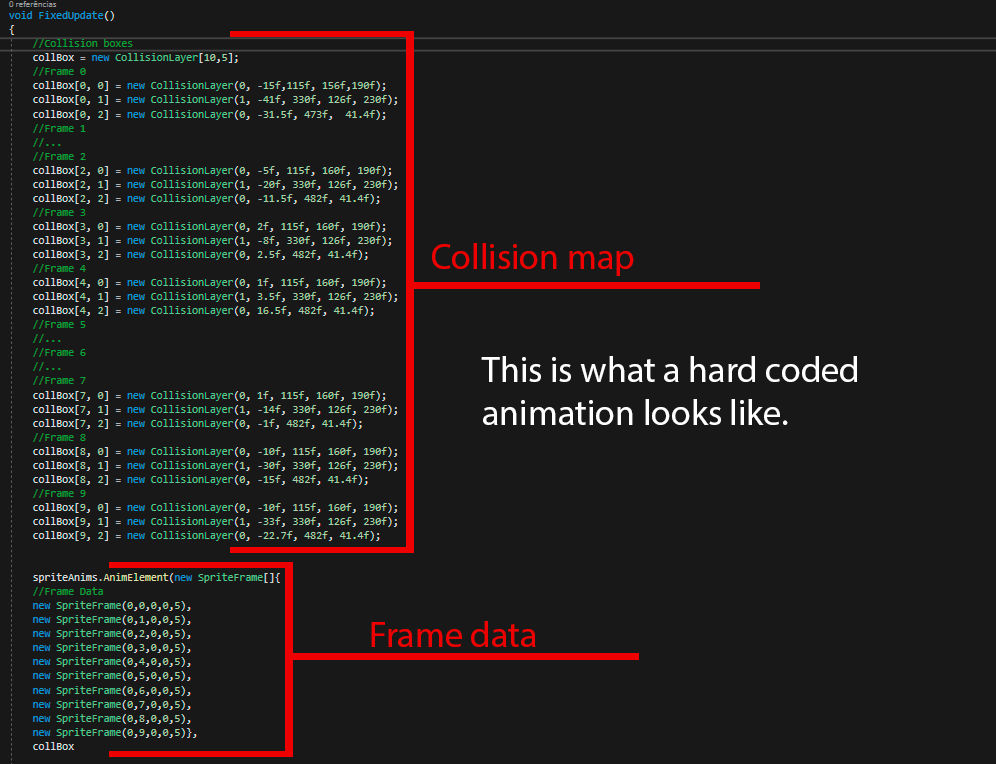
Task: Select the '//Collision boxes' comment line
Action: pos(83,43)
